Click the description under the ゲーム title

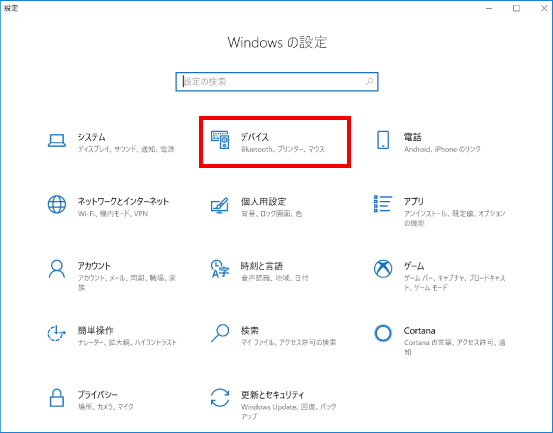point(455,283)
